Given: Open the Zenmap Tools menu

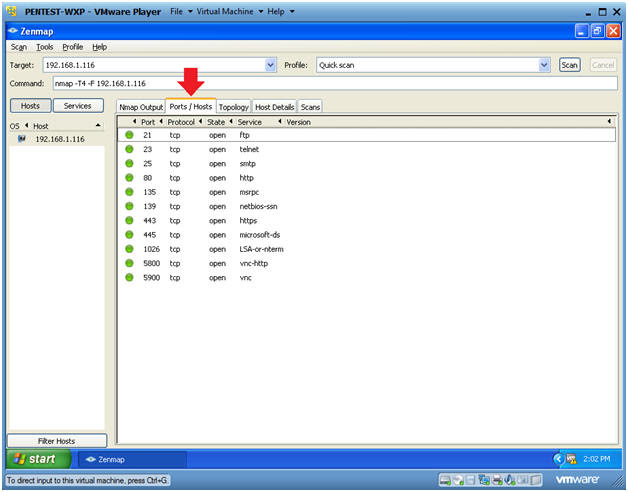Looking at the screenshot, I should coord(44,47).
